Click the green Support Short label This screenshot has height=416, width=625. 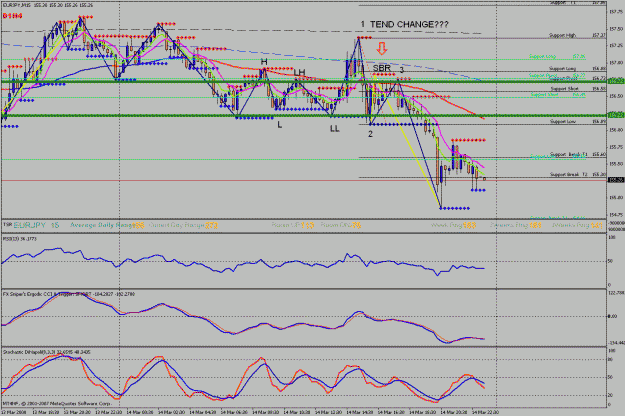544,95
